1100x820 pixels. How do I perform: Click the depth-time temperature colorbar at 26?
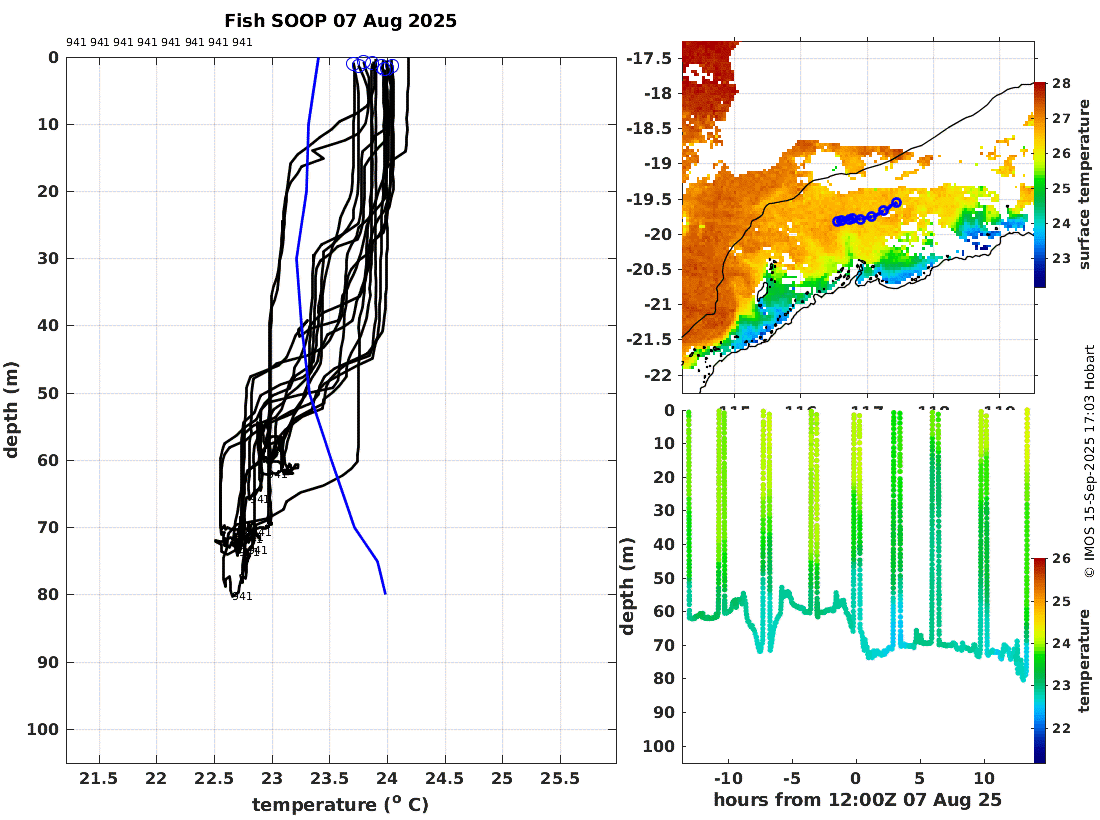[1039, 561]
